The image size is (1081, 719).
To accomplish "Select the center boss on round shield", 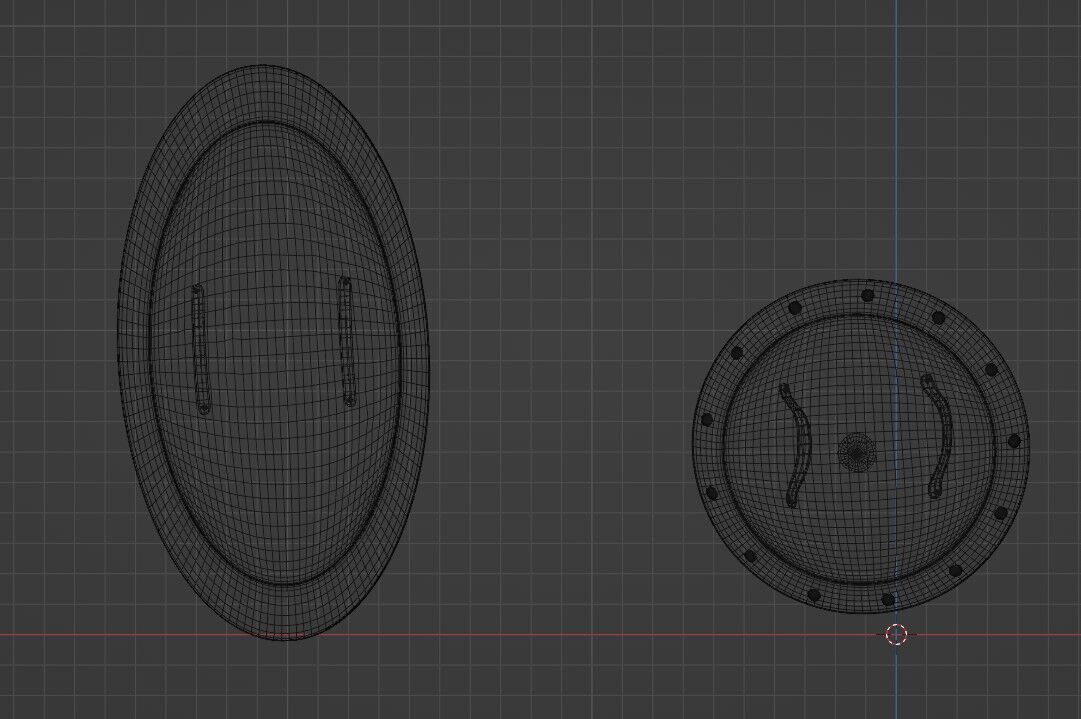I will [x=857, y=452].
